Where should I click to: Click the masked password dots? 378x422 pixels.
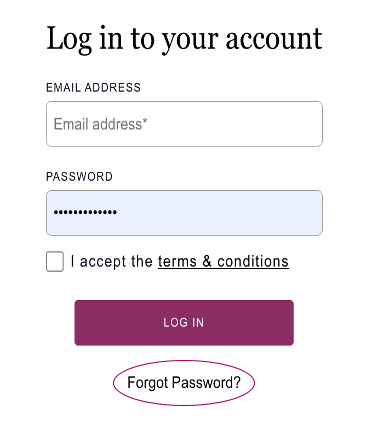[85, 212]
